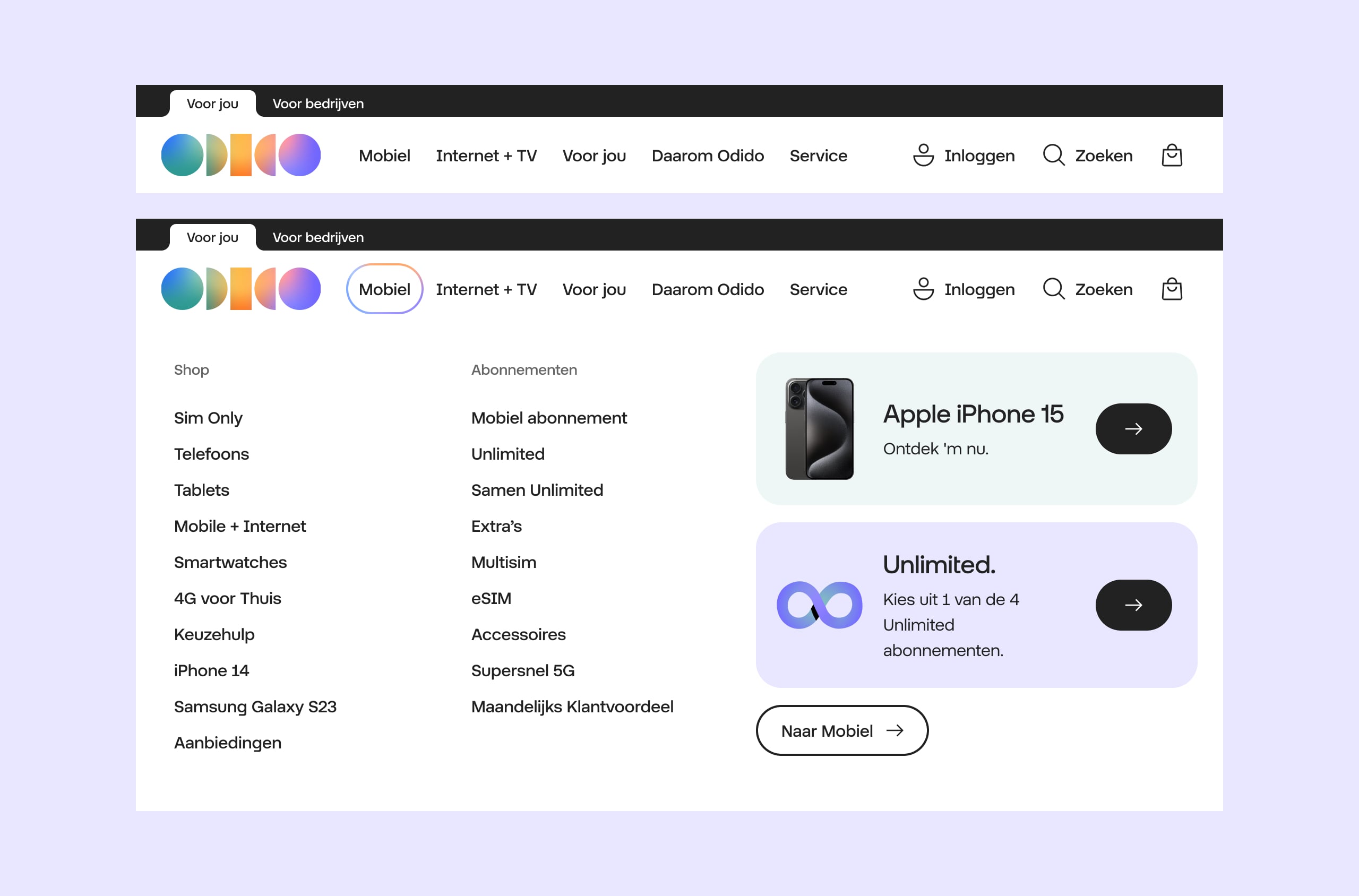Open the 'Sim Only' shop link
1359x896 pixels.
point(208,418)
